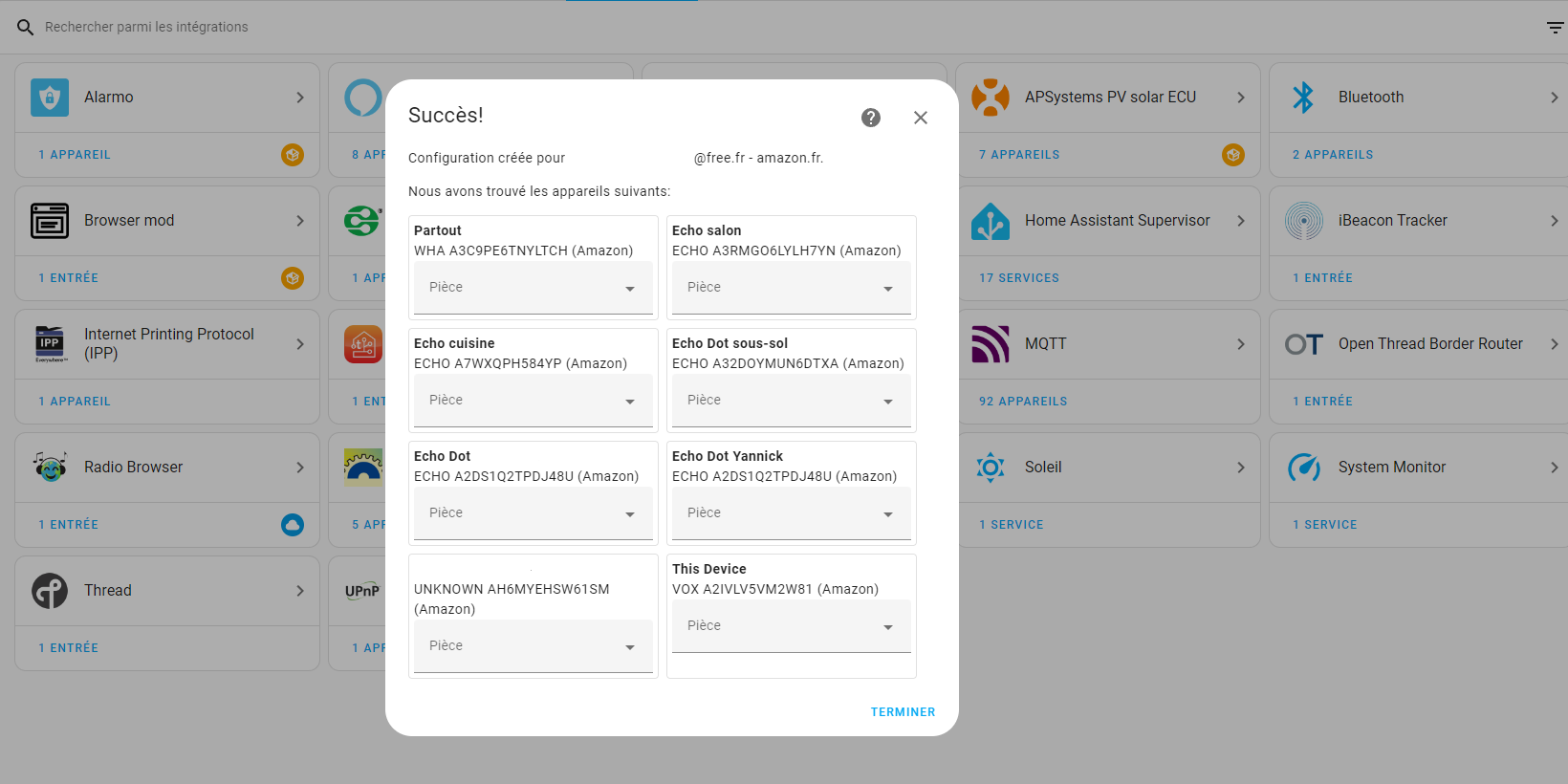Screen dimensions: 1568x784
Task: Expand the Home Assistant Supervisor chevron
Action: coord(1241,221)
